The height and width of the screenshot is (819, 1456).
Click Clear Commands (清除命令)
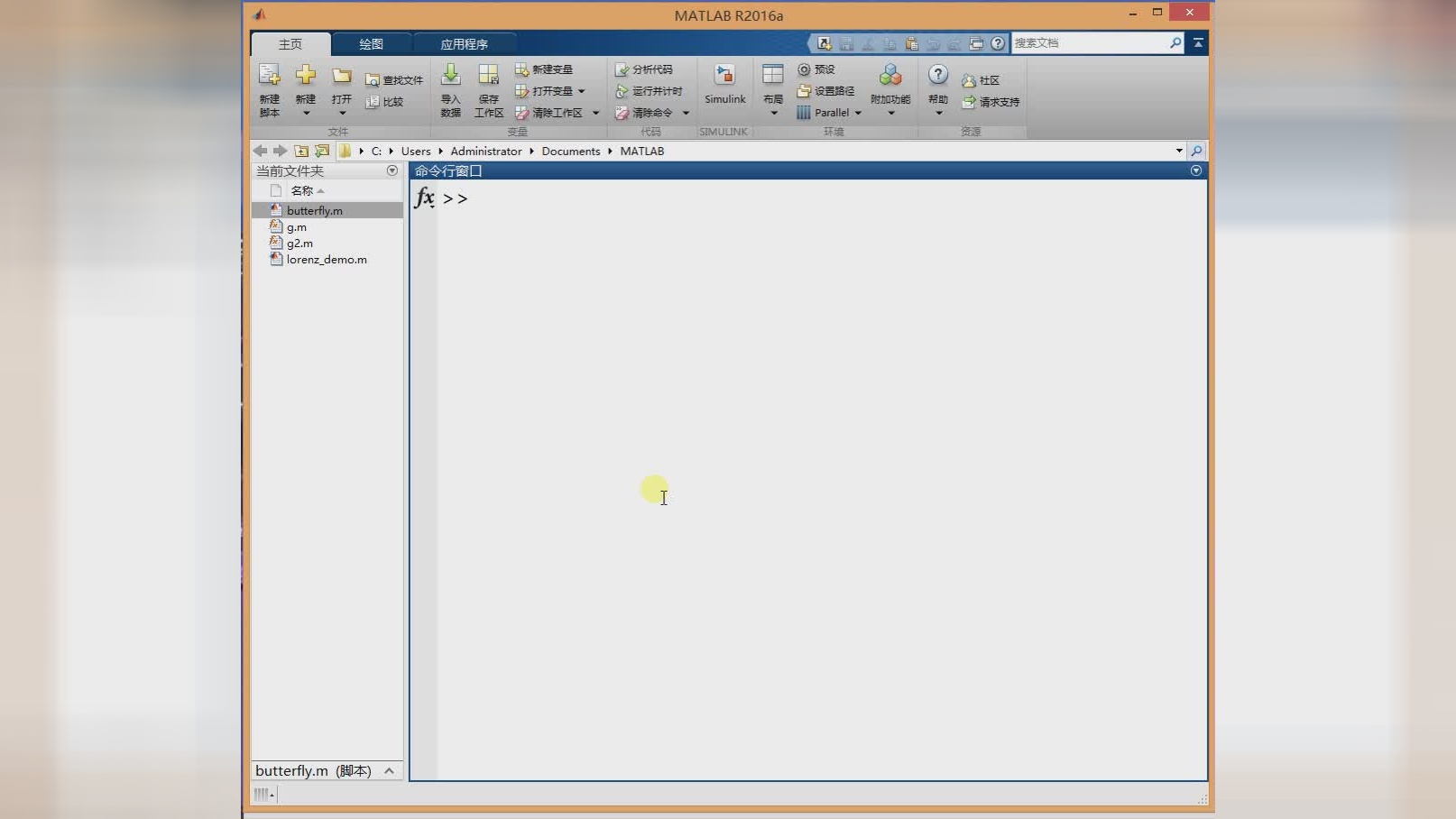[644, 113]
